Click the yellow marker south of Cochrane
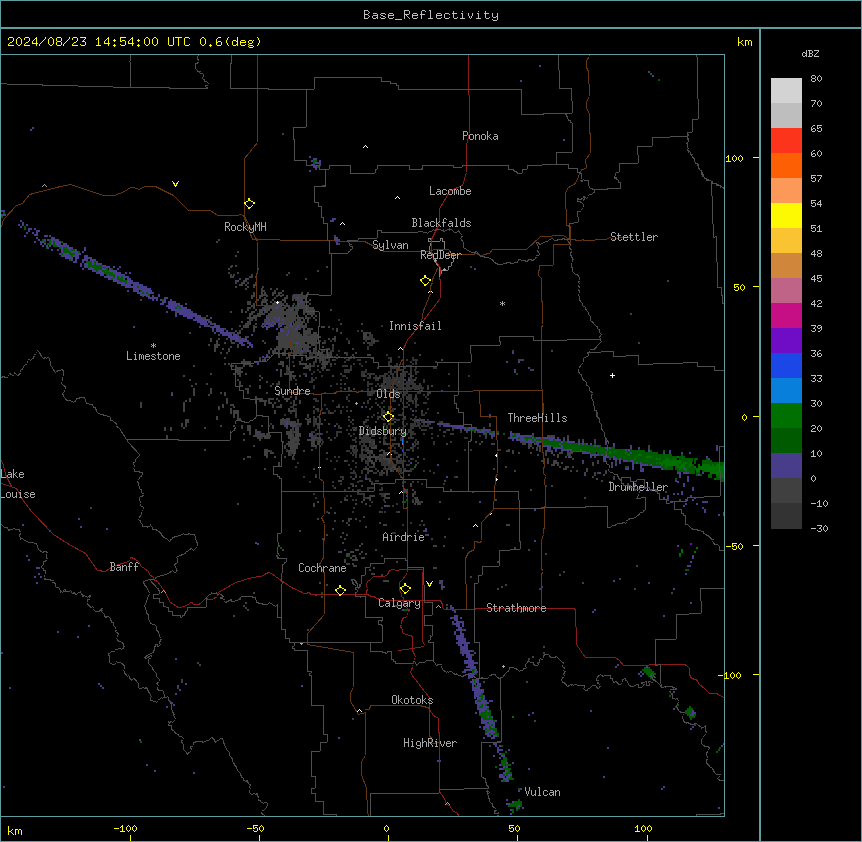The width and height of the screenshot is (862, 842). pos(340,590)
